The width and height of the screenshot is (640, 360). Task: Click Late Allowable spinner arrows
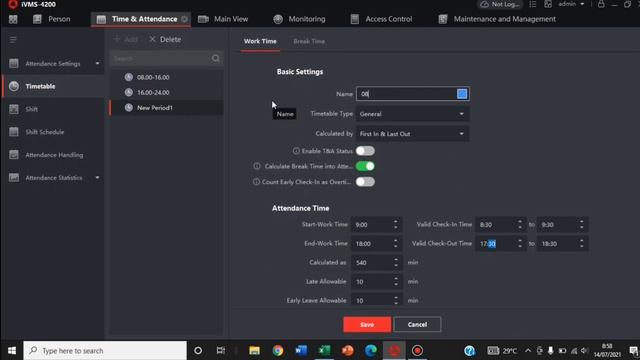pos(396,282)
